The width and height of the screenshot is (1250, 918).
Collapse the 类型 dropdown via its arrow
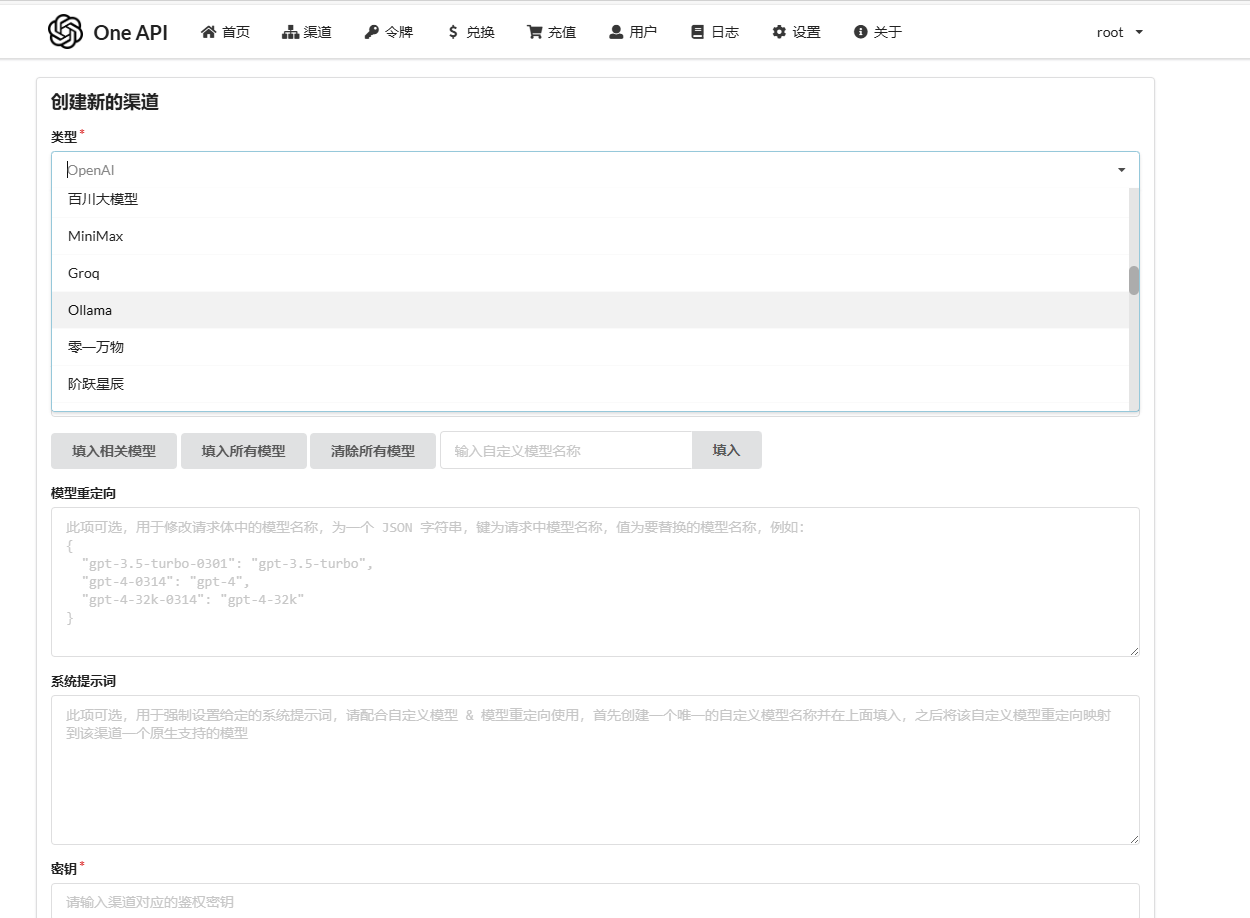click(x=1121, y=170)
